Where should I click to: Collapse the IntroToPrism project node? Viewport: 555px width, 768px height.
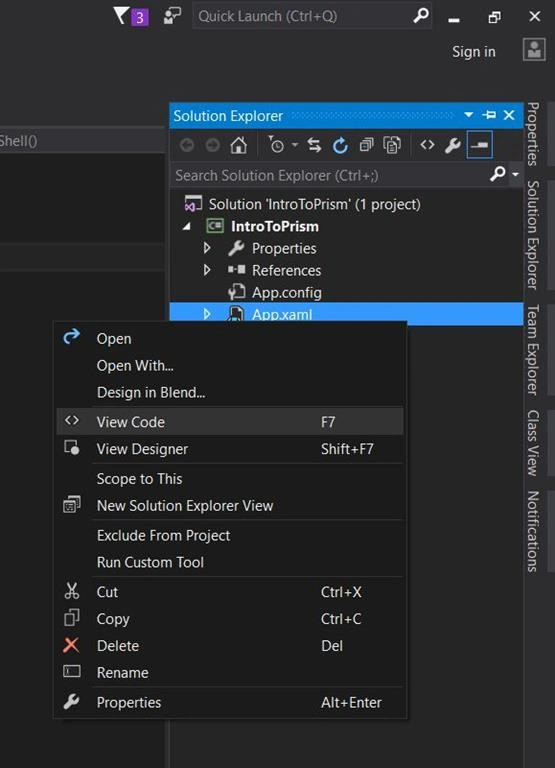tap(187, 226)
